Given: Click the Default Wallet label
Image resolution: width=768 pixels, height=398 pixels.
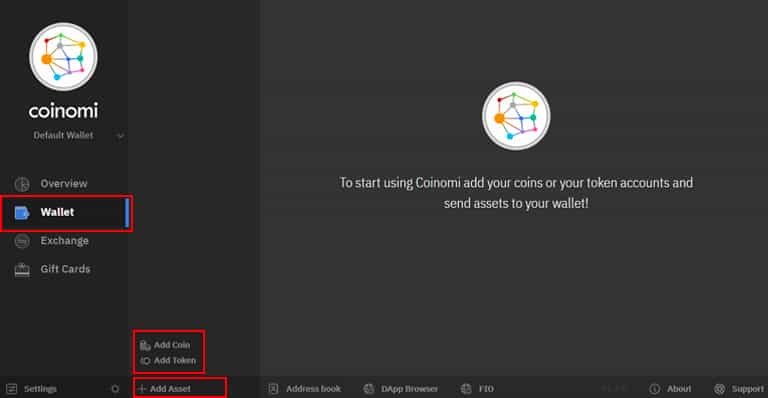Looking at the screenshot, I should coord(63,135).
